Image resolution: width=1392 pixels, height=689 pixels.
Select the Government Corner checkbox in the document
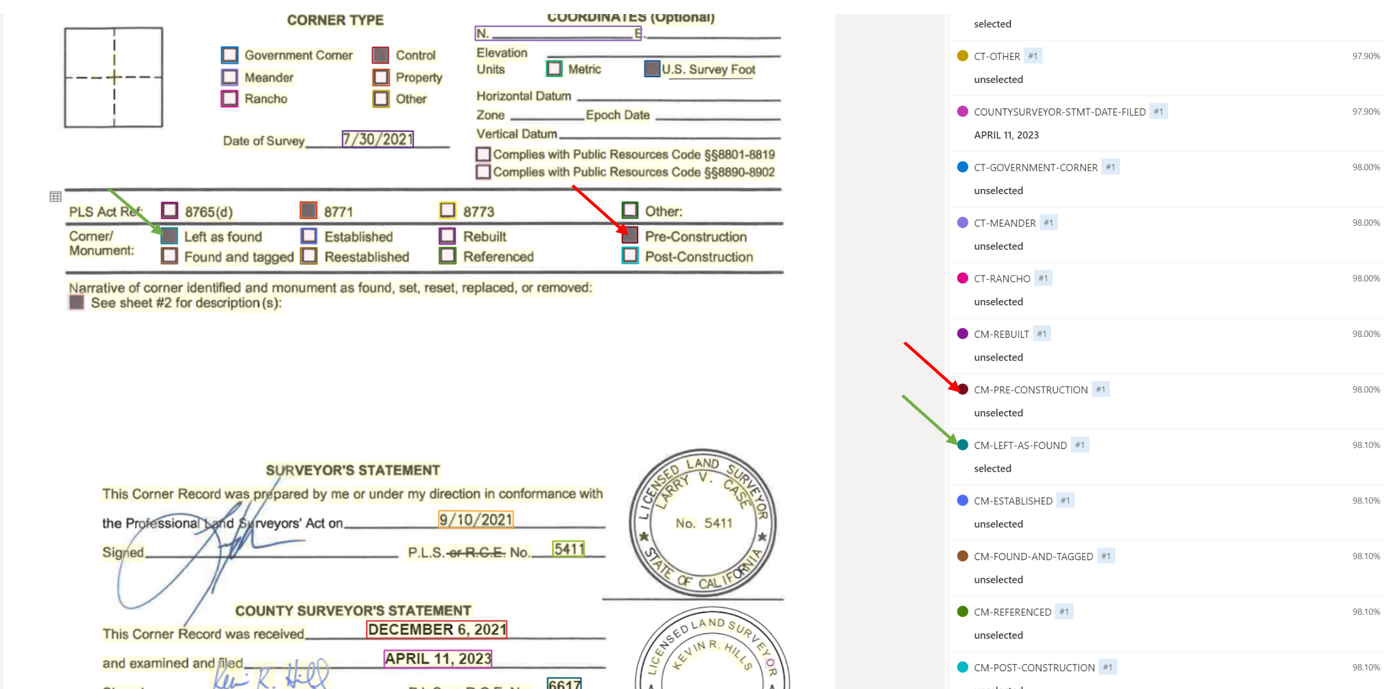tap(230, 55)
